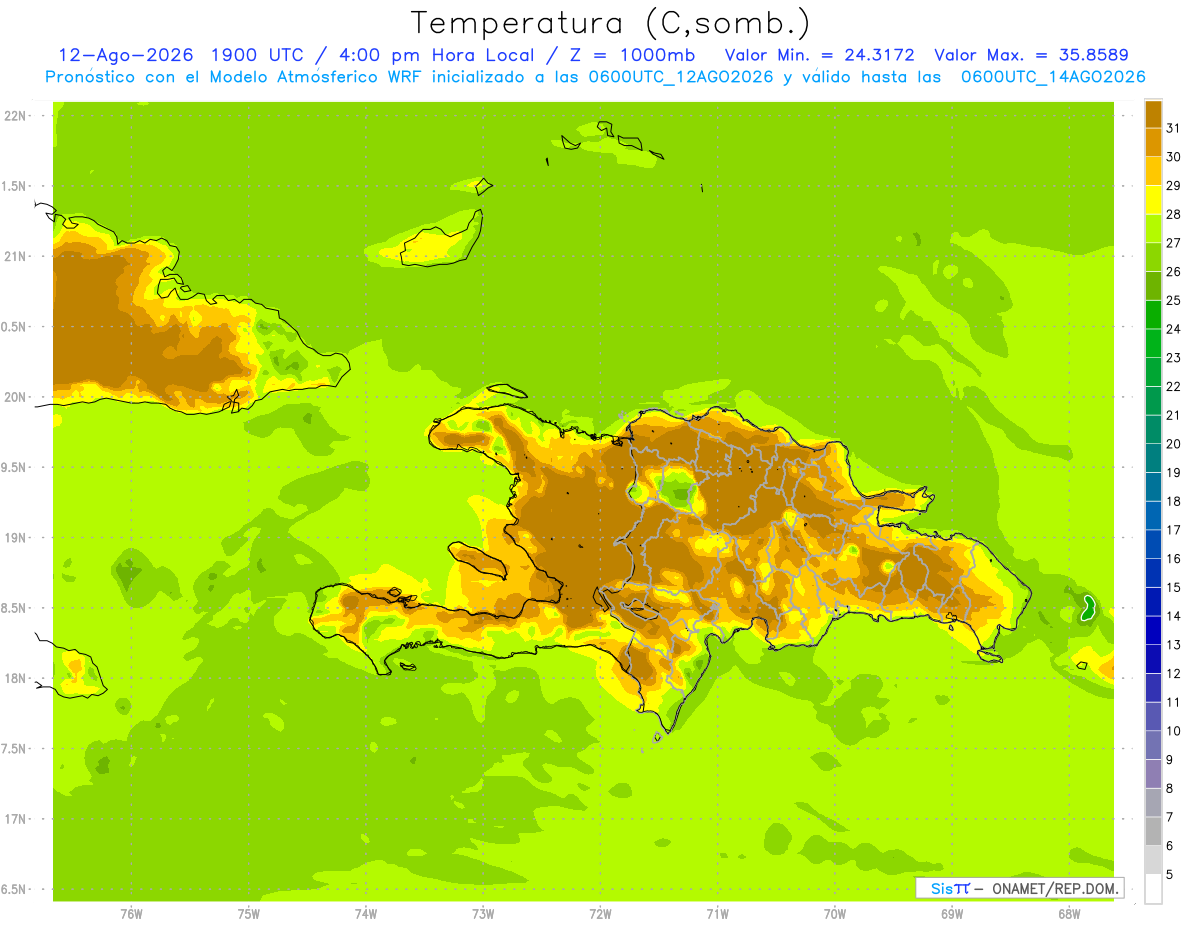The width and height of the screenshot is (1200, 927).
Task: Click the "18N" latitude label
Action: (14, 678)
